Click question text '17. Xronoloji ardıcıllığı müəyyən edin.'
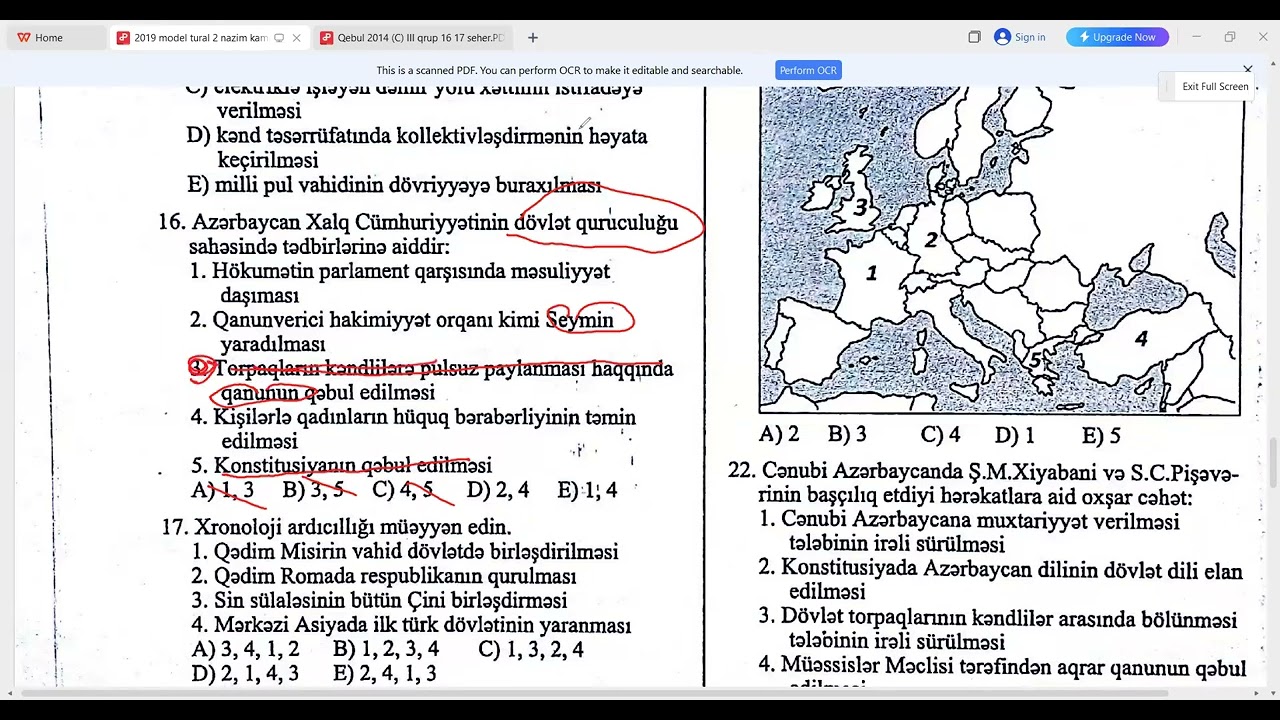The image size is (1280, 720). click(x=337, y=527)
